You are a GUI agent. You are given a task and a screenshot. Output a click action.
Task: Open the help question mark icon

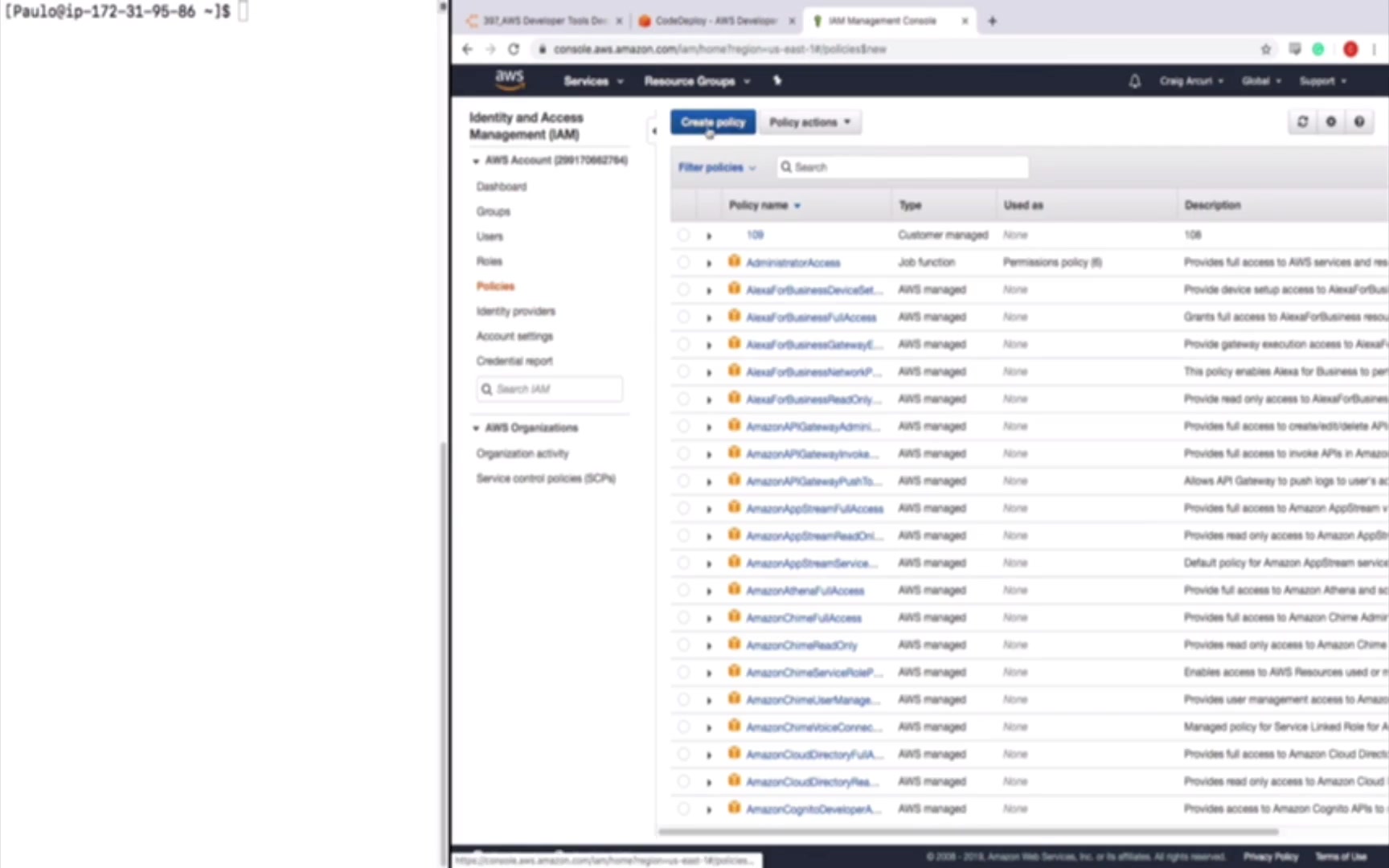tap(1359, 122)
